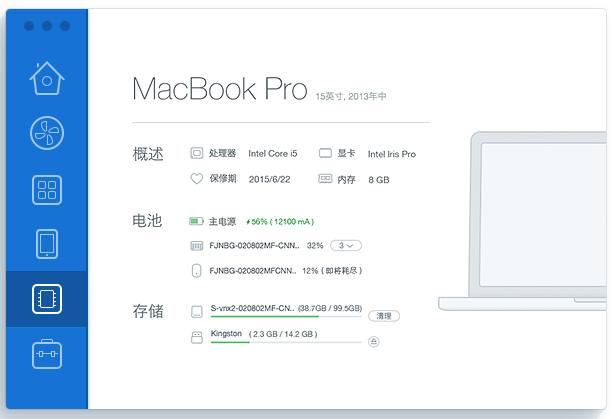This screenshot has width=613, height=419.
Task: Click the warranty heart icon
Action: (197, 179)
